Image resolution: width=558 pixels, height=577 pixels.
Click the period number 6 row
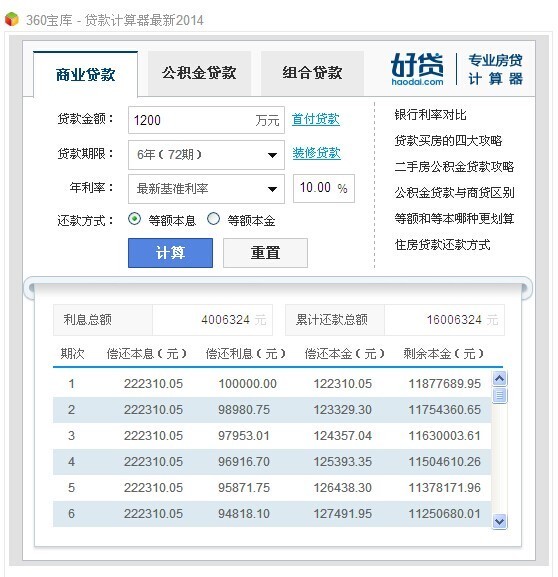click(x=272, y=513)
